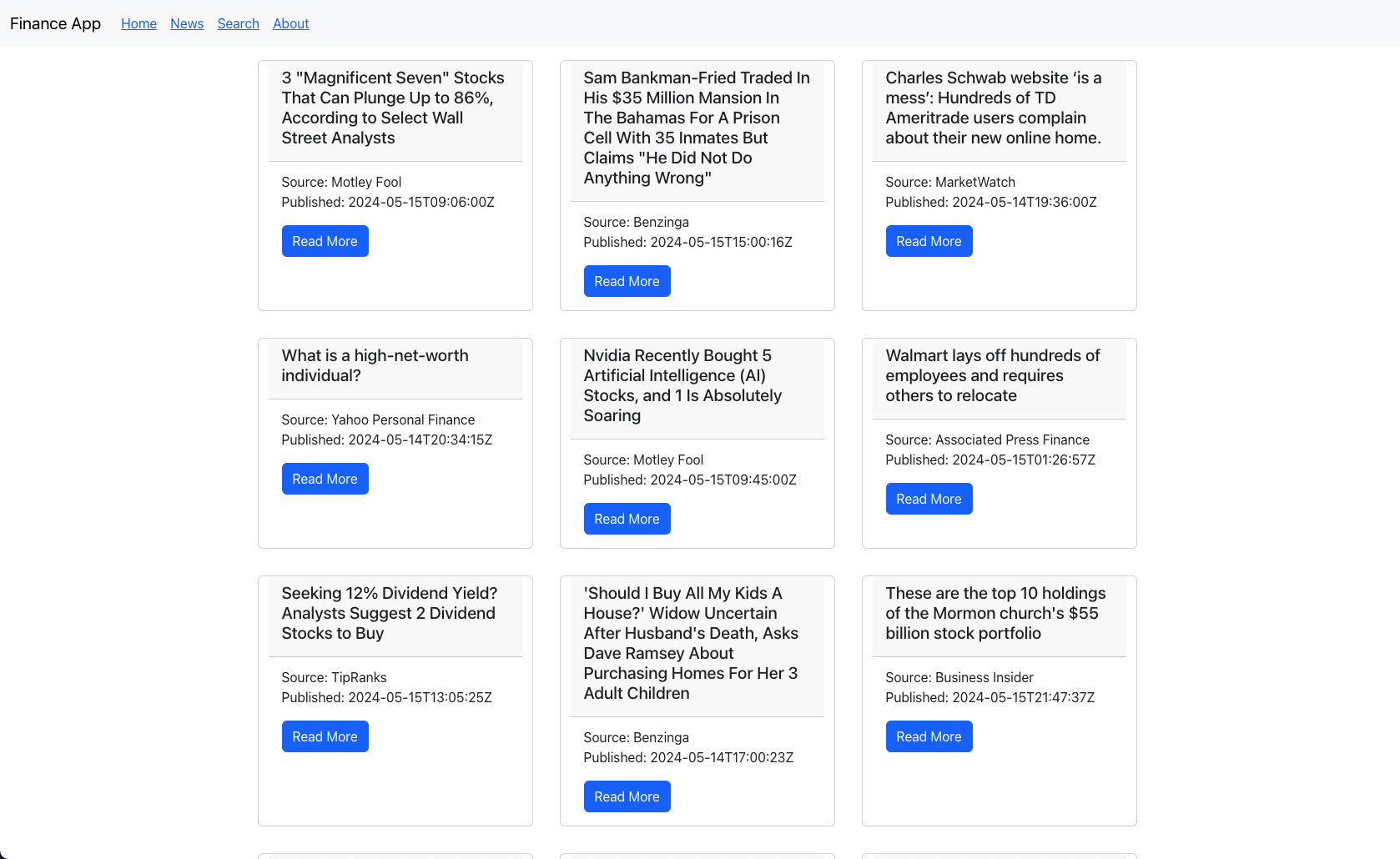Read More on Walmart layoffs article

click(929, 499)
